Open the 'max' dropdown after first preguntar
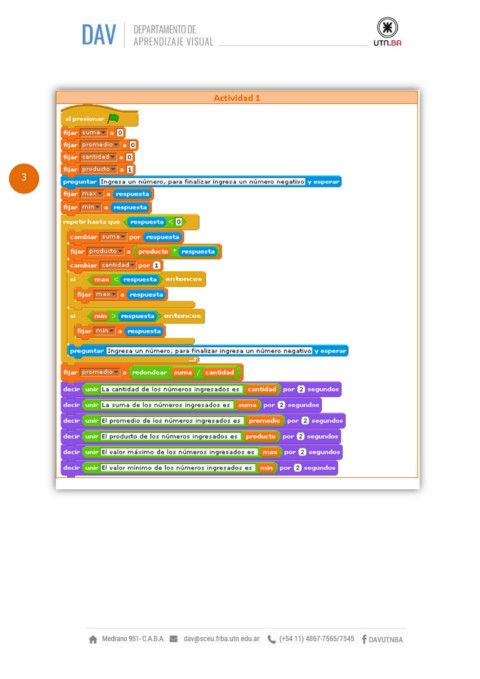The image size is (480, 679). click(91, 194)
